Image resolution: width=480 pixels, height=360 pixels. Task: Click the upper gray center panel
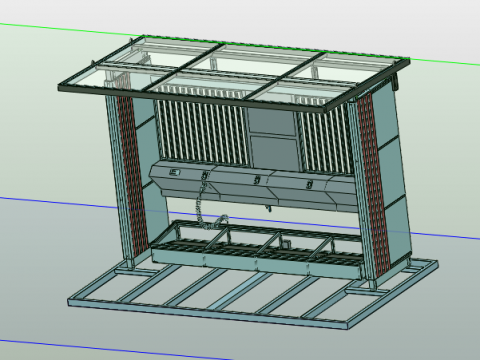(272, 122)
